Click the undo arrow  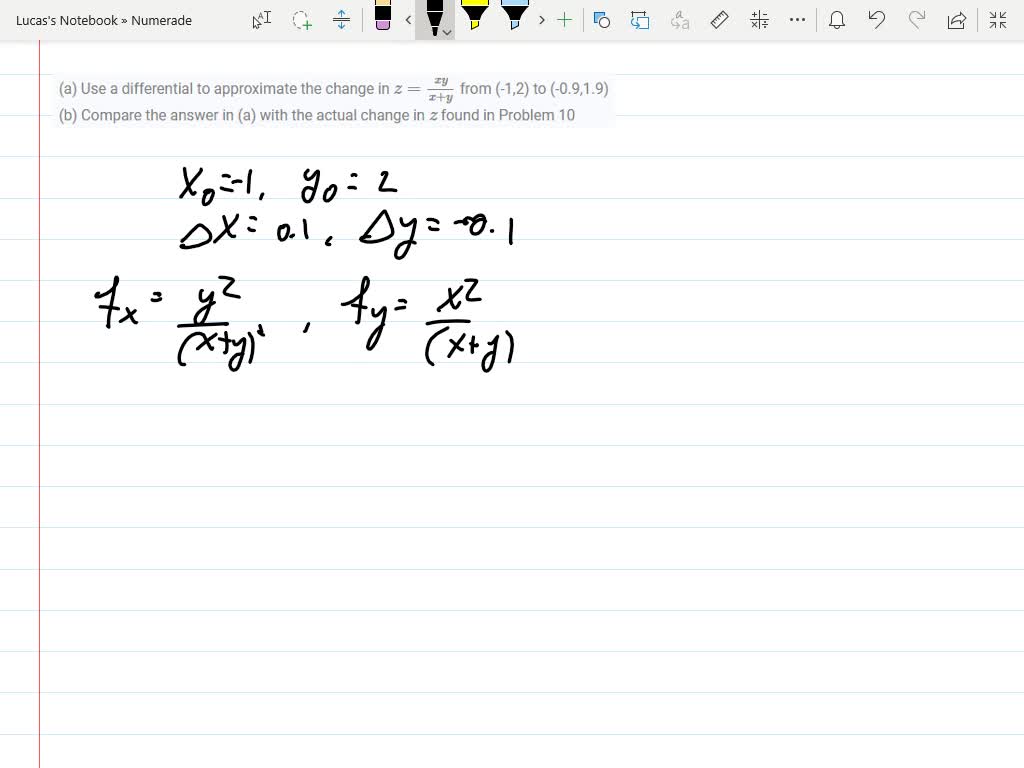tap(877, 20)
